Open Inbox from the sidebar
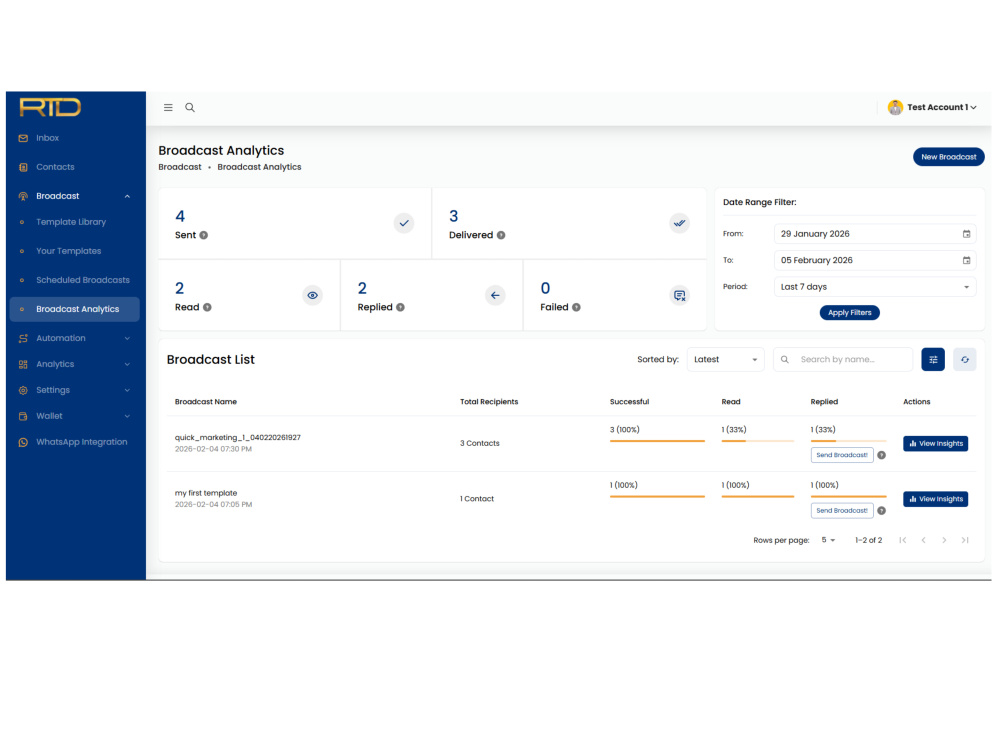Image resolution: width=1000 pixels, height=750 pixels. (74, 138)
